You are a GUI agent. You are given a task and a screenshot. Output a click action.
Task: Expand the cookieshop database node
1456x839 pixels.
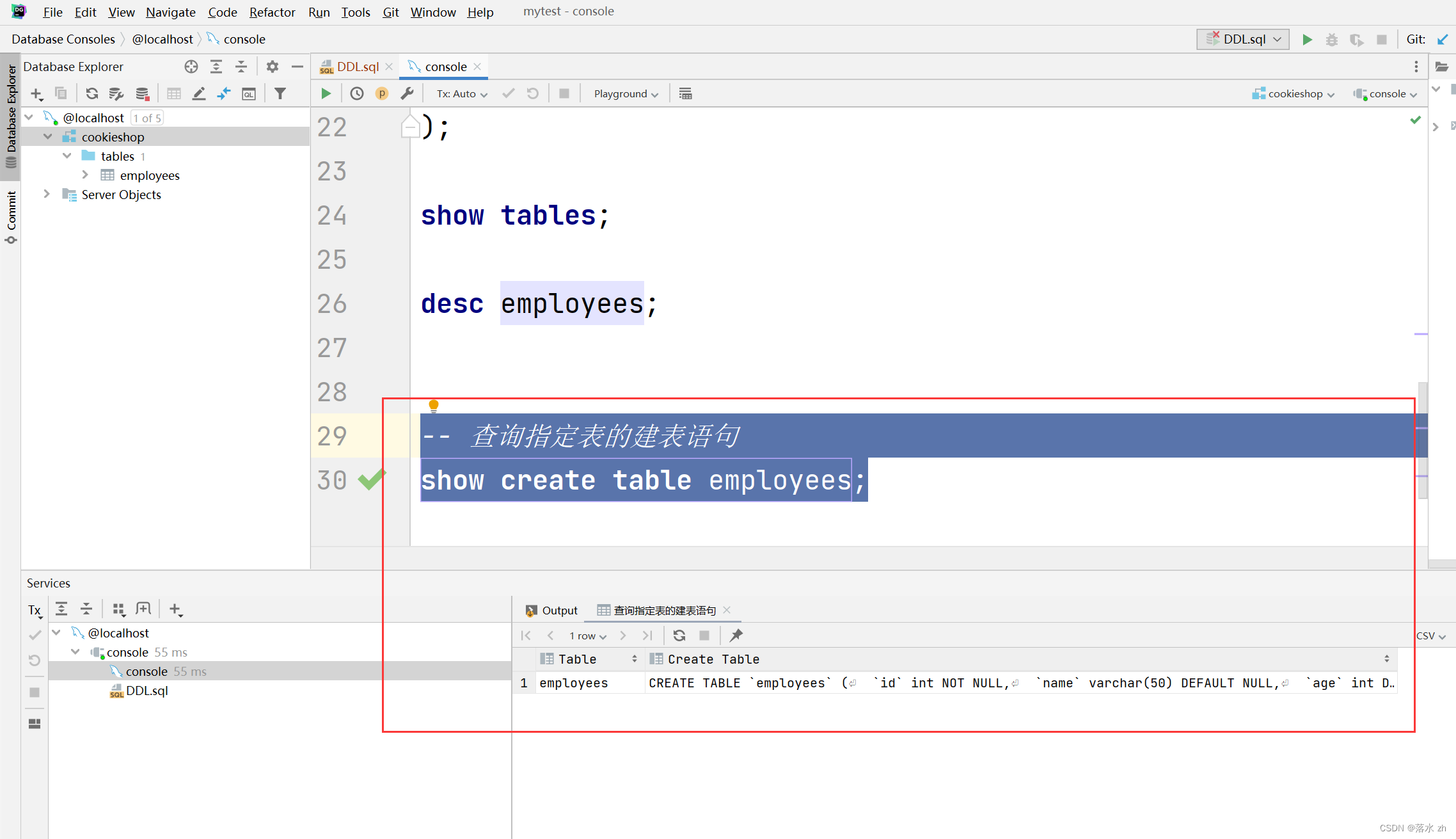[47, 137]
